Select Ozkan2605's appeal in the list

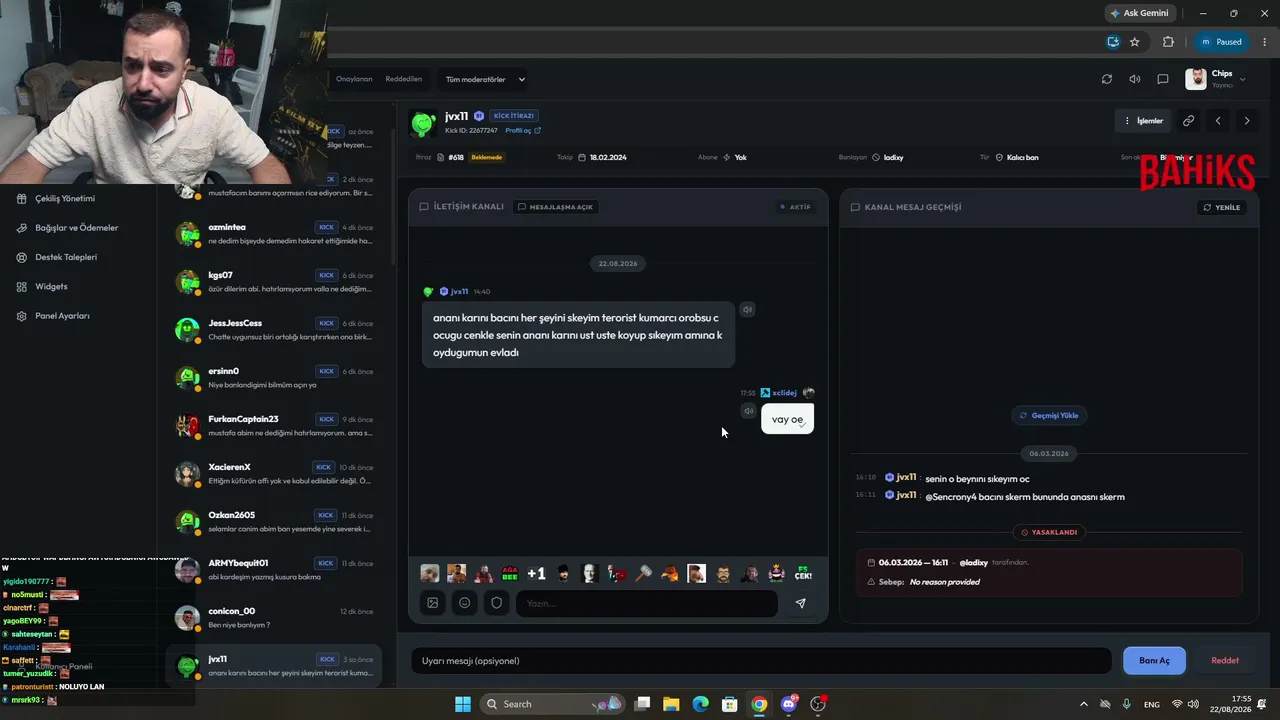click(x=274, y=522)
